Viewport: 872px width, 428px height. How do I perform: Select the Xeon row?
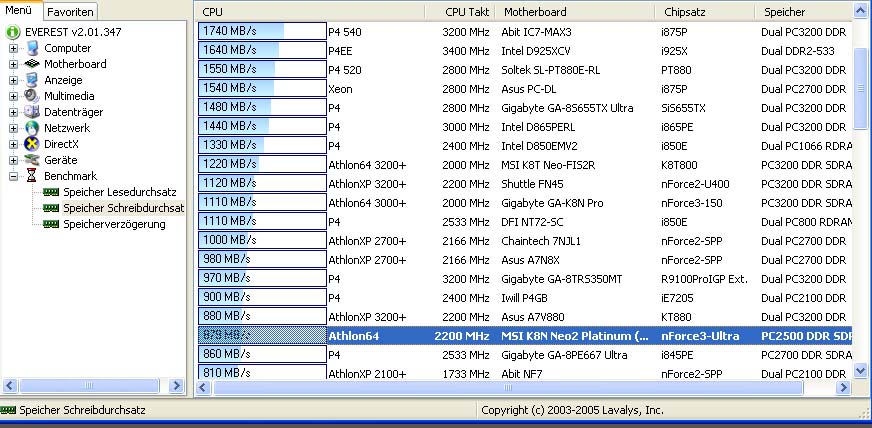524,89
